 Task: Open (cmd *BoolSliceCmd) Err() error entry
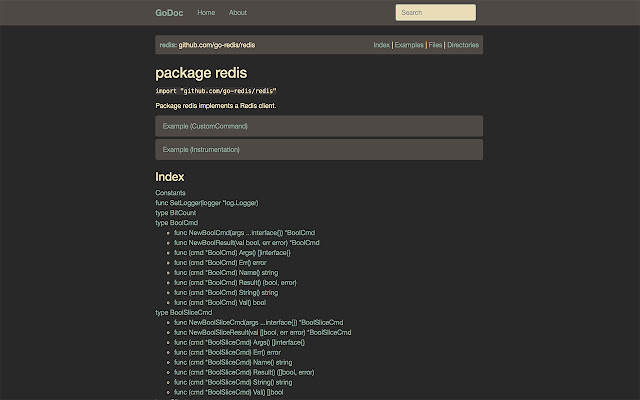[x=227, y=352]
